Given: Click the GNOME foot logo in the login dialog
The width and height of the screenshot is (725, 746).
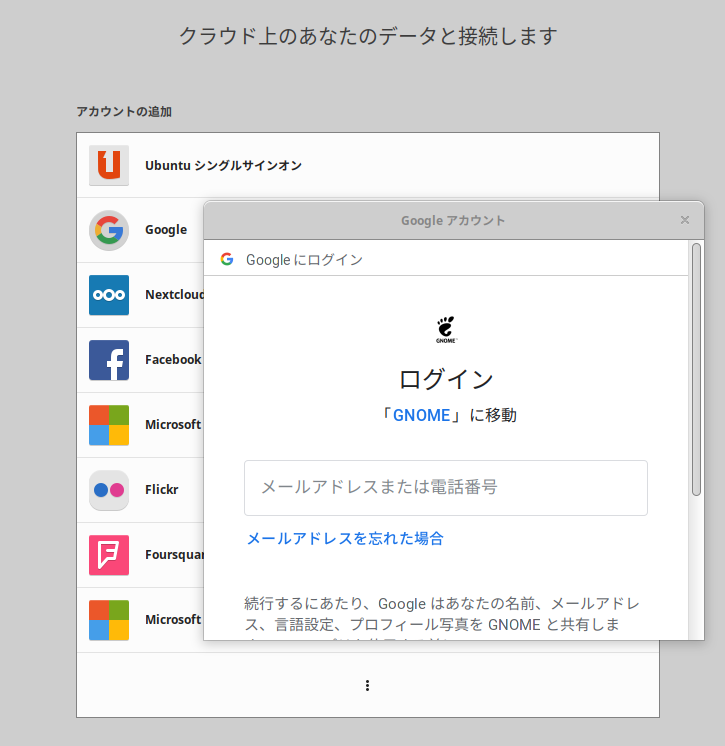Looking at the screenshot, I should 446,329.
